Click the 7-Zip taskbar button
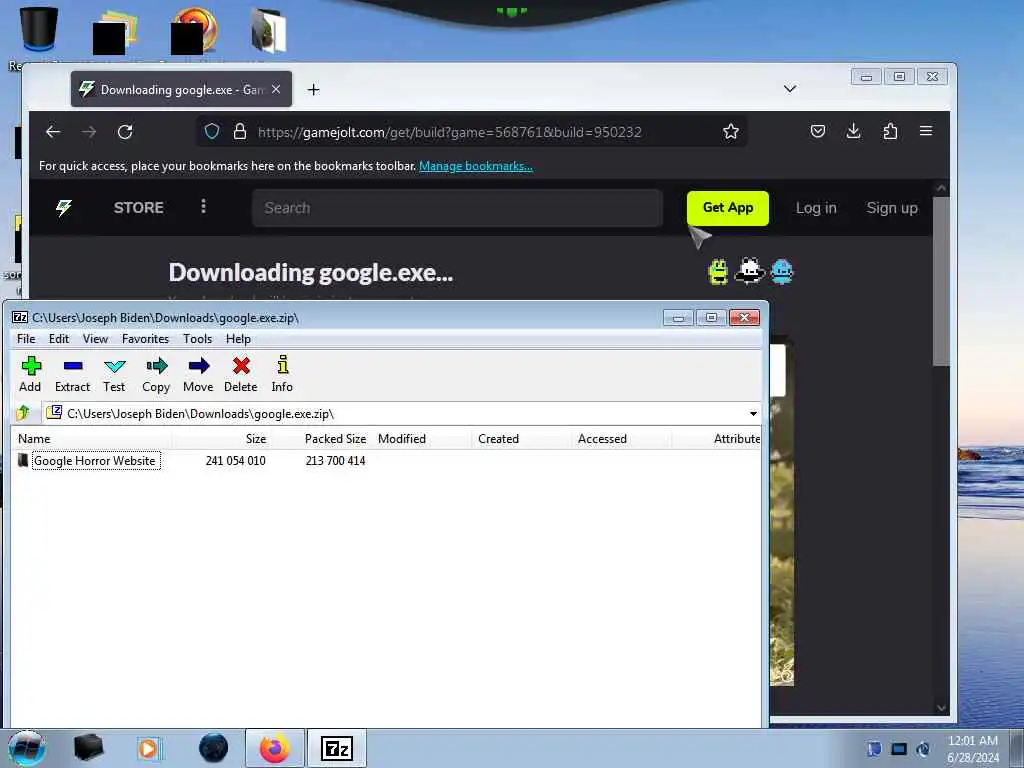1024x768 pixels. [336, 748]
